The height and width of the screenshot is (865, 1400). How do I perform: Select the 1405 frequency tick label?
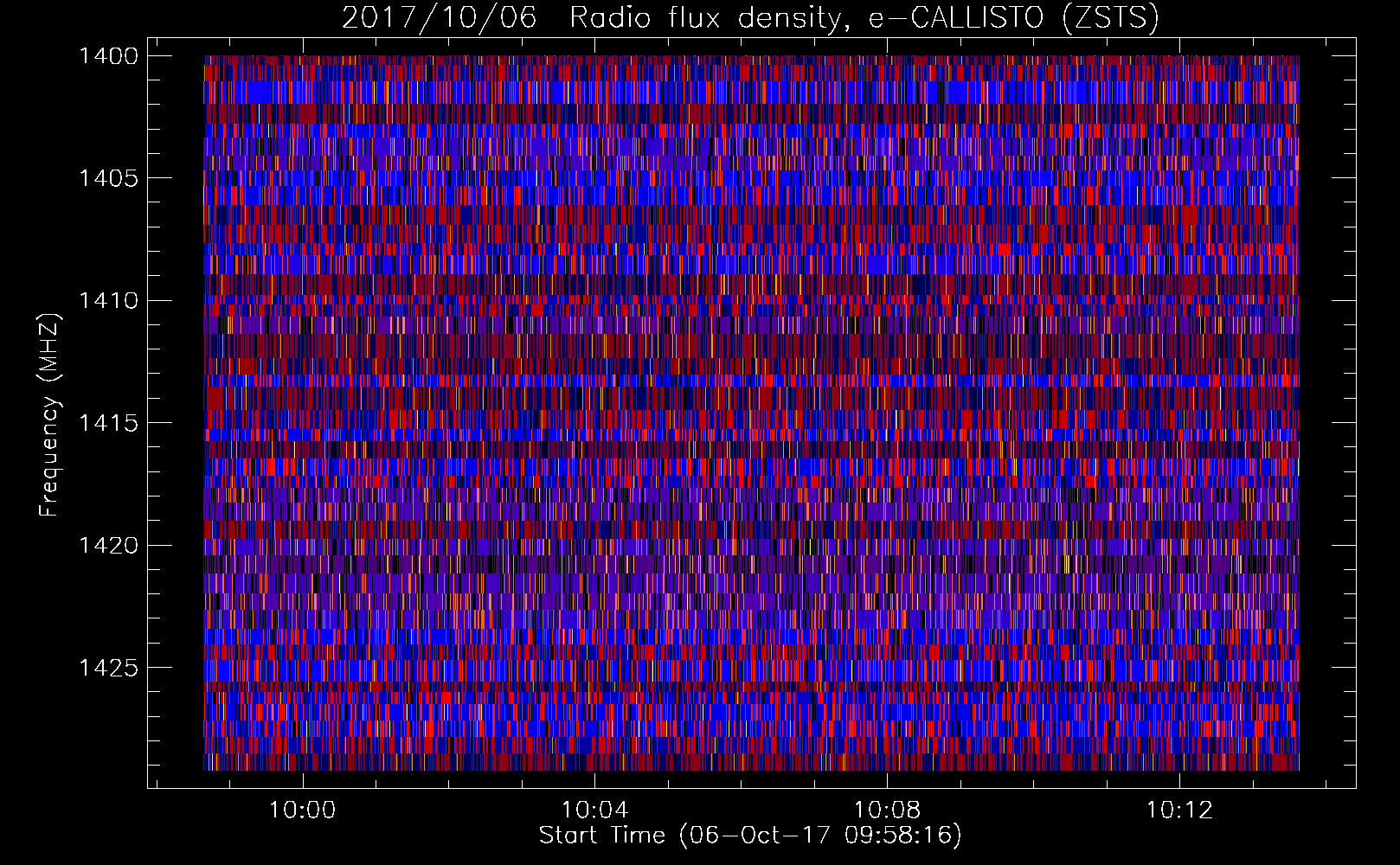(108, 178)
